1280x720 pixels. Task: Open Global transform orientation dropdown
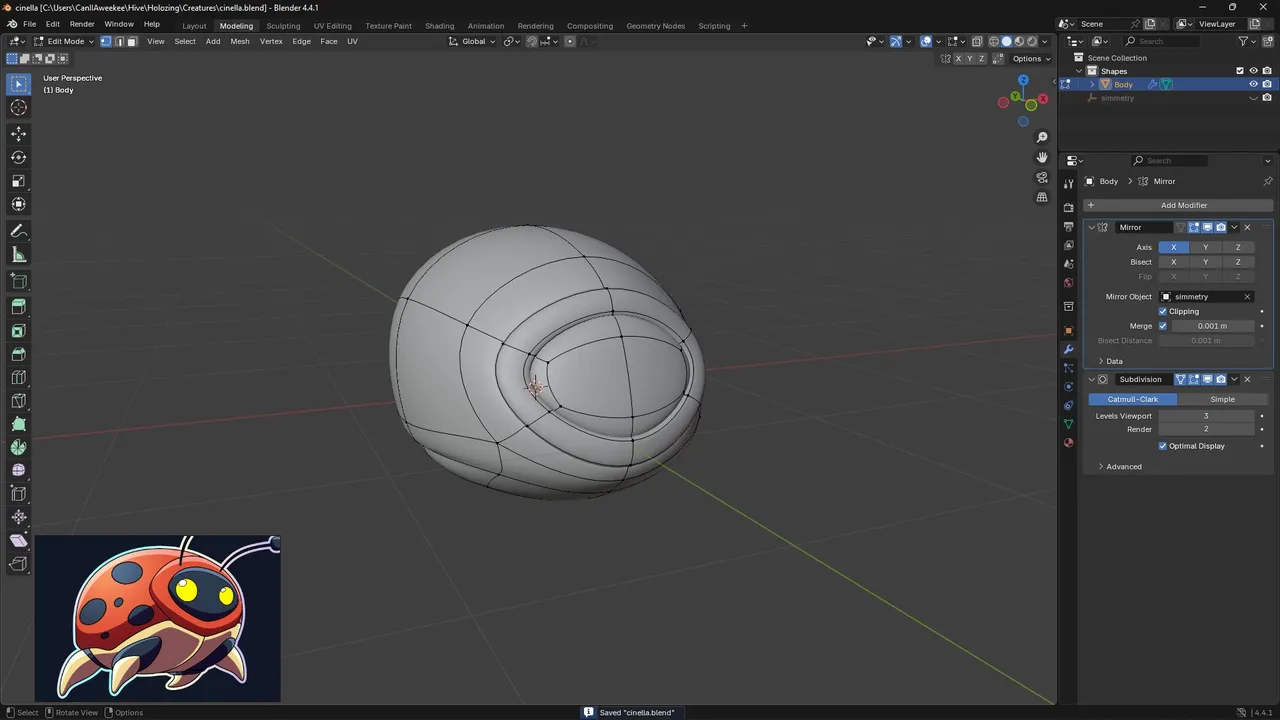(x=472, y=41)
